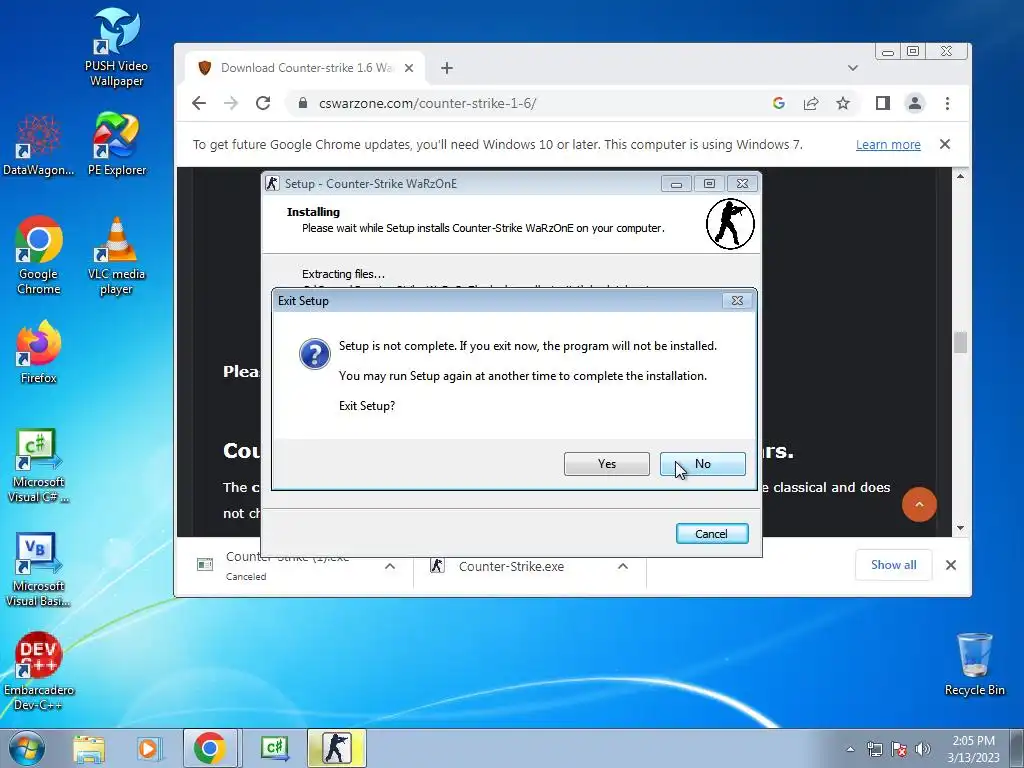
Task: Open Firefox desktop shortcut
Action: coord(39,351)
